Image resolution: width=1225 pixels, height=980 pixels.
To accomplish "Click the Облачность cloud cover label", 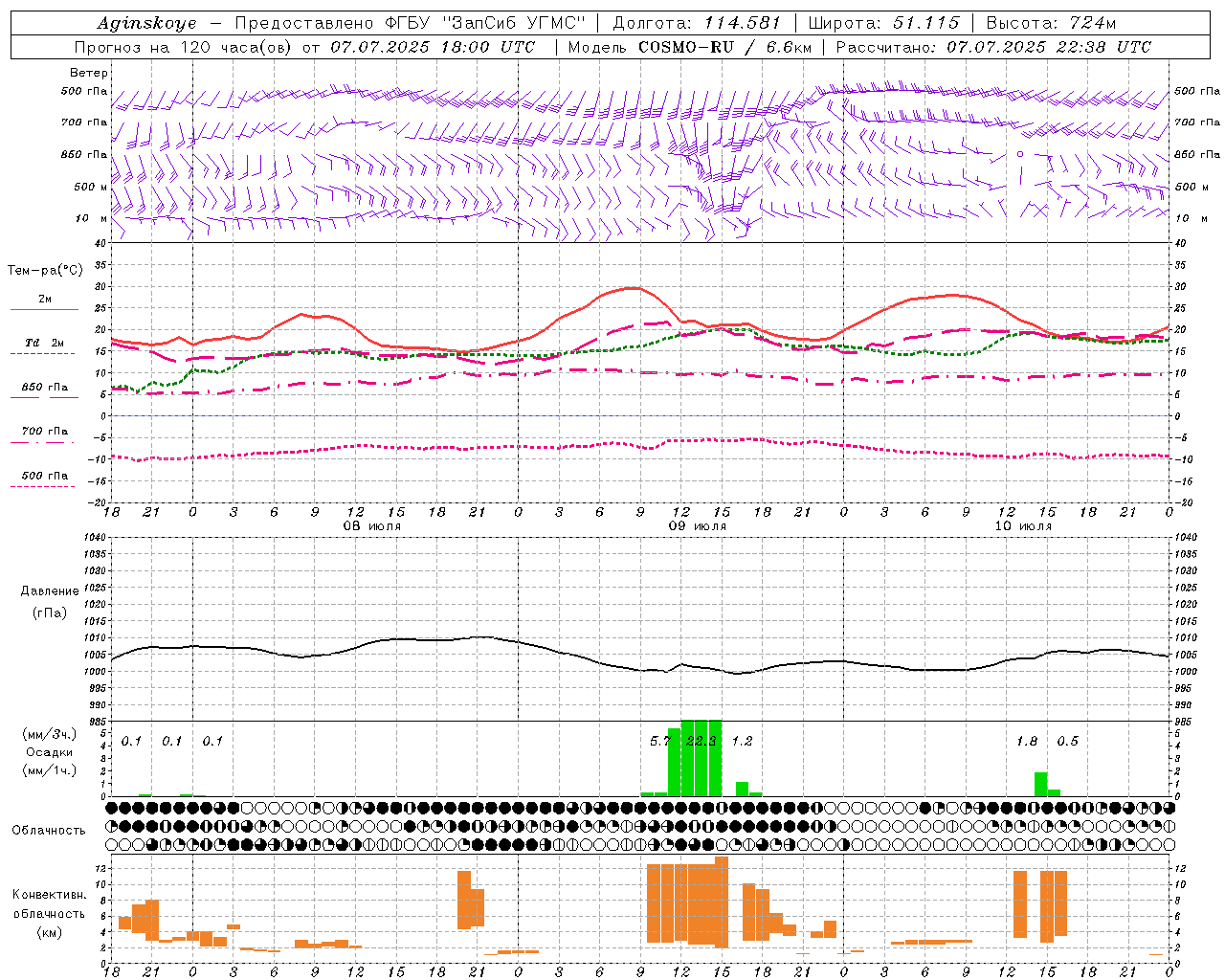I will pos(49,831).
